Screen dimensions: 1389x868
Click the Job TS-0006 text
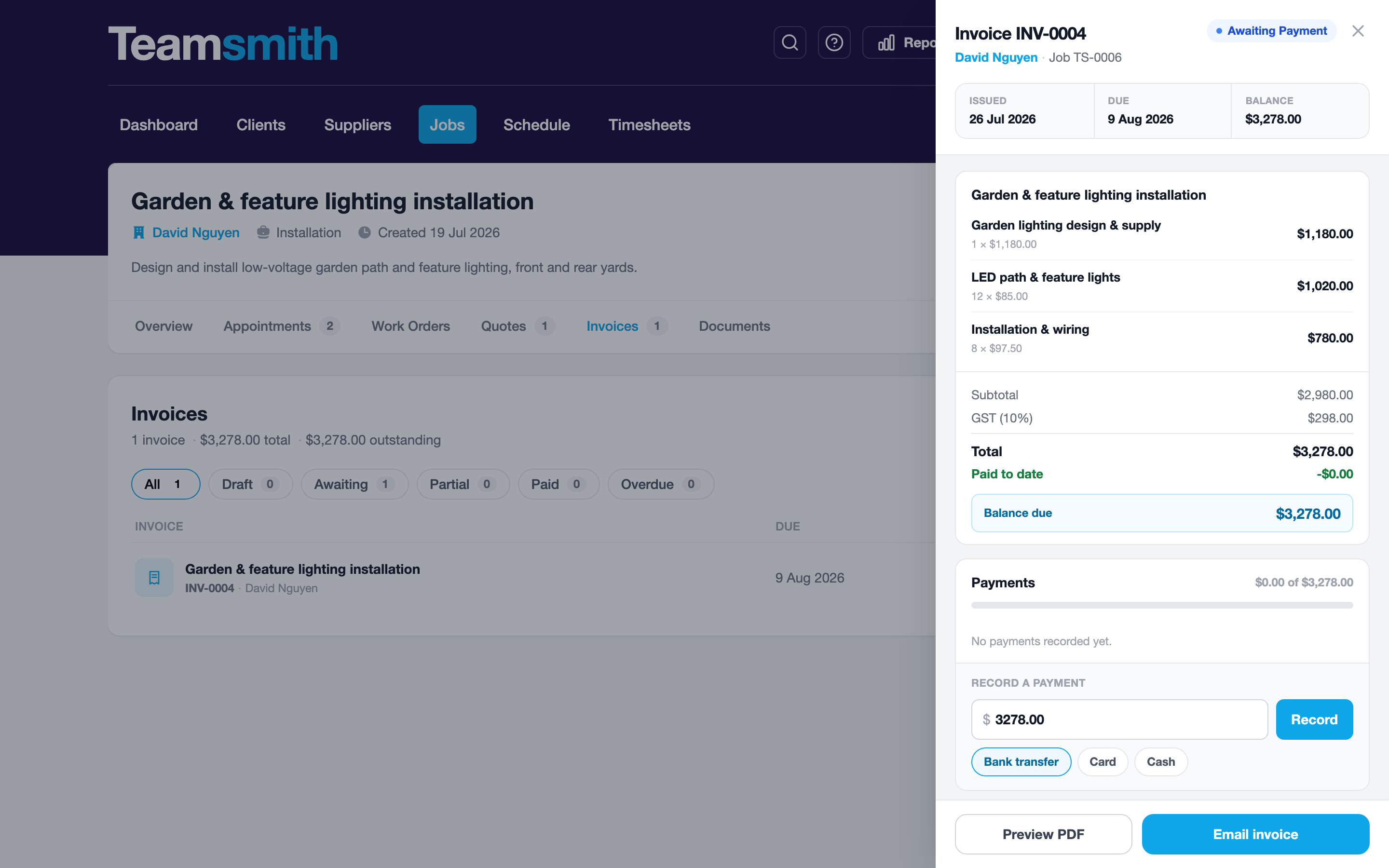pos(1085,57)
